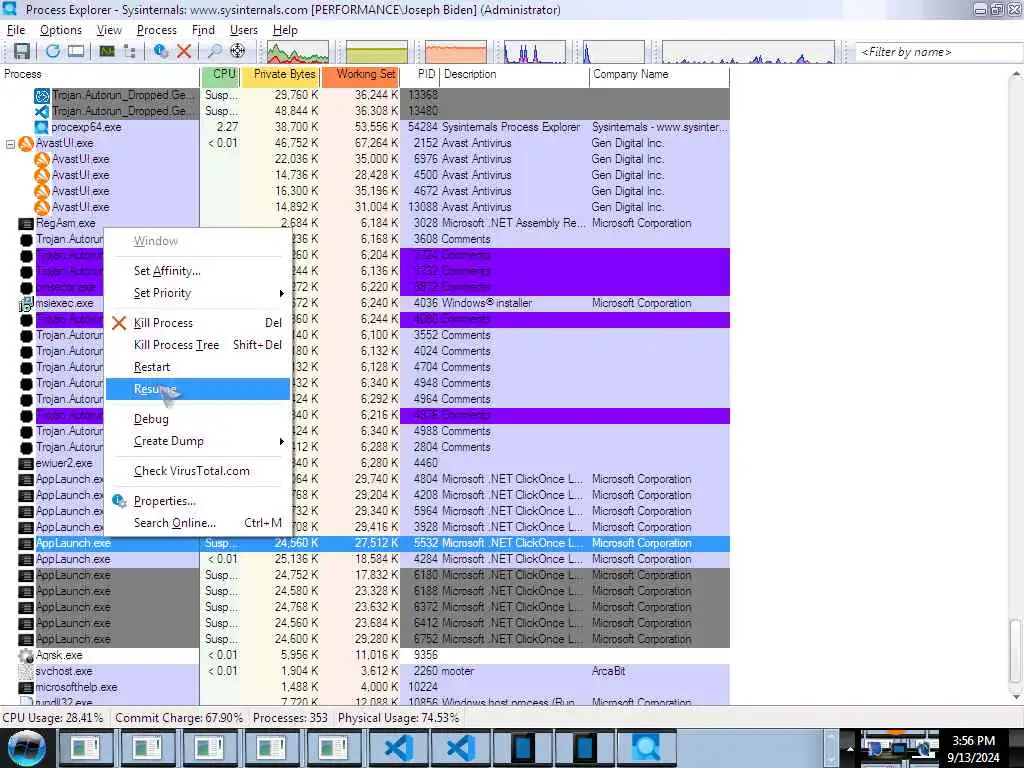This screenshot has height=768, width=1024.
Task: Click the red X icon beside Kill Process
Action: point(119,323)
